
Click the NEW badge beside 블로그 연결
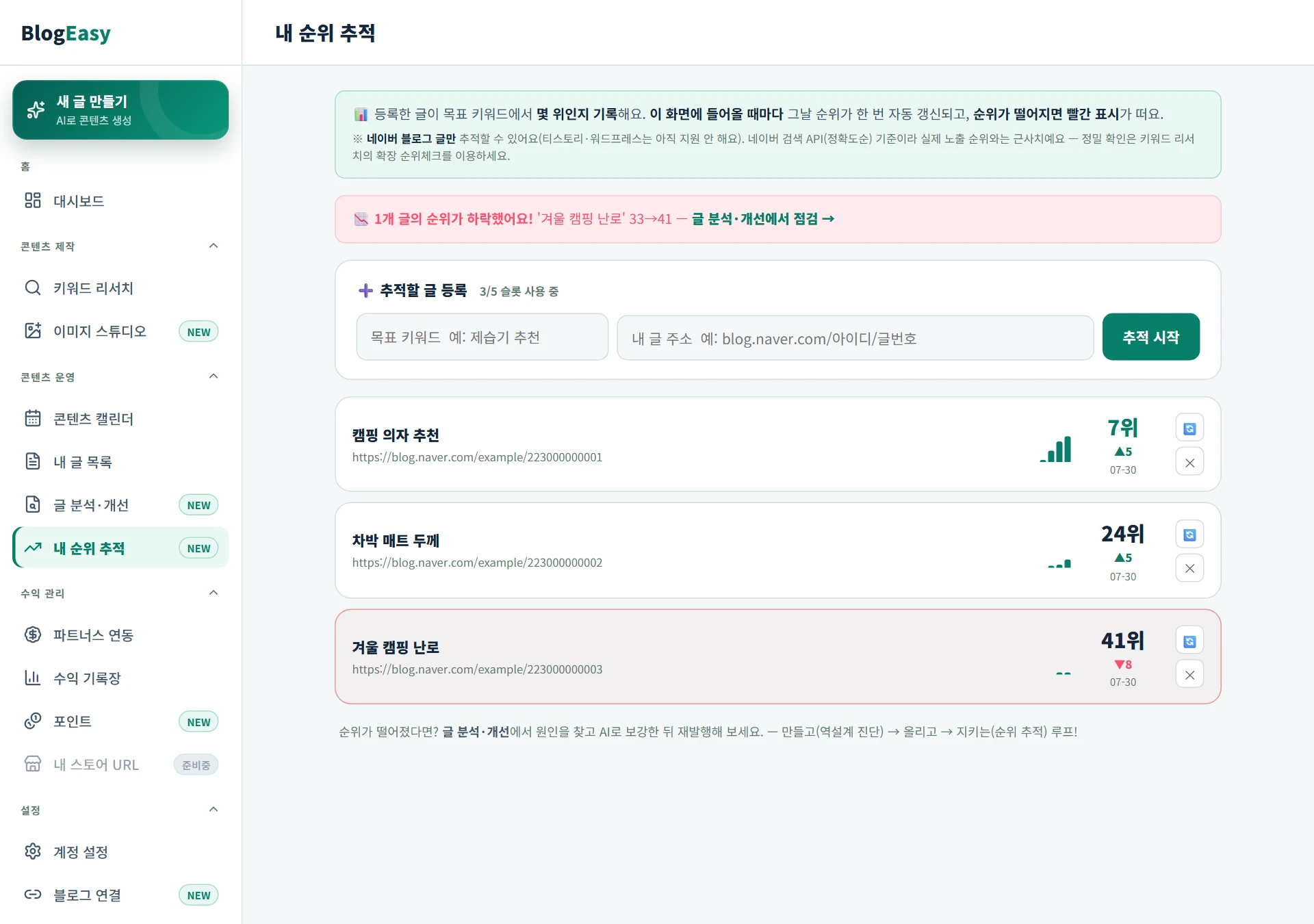coord(198,895)
